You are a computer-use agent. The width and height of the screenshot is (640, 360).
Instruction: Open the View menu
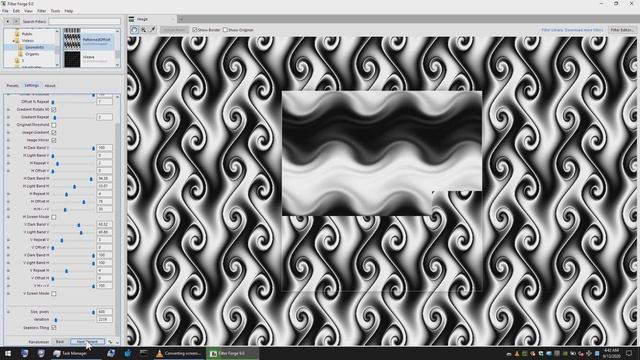coord(29,11)
